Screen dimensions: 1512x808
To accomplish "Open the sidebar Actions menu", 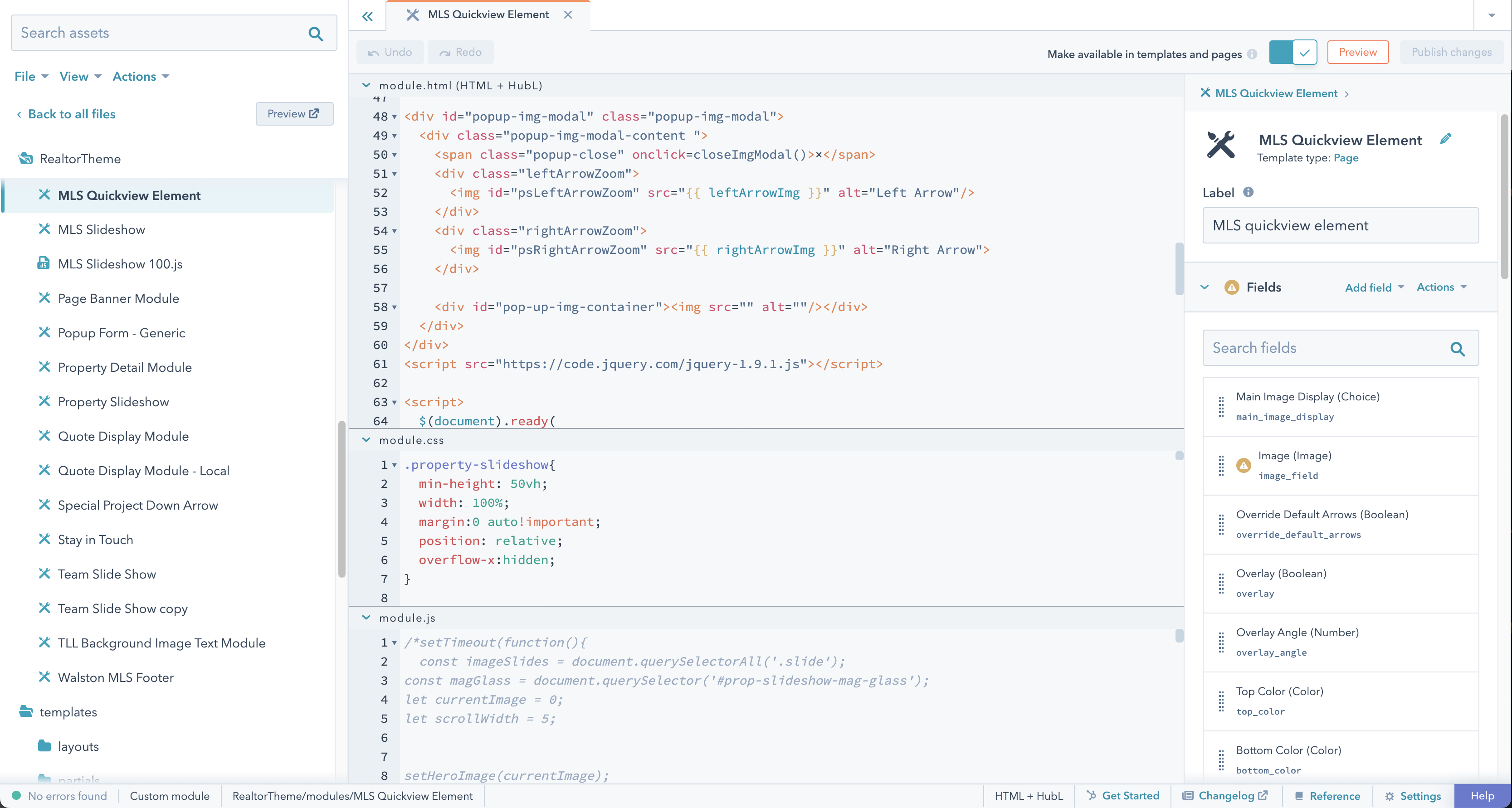I will click(x=141, y=76).
